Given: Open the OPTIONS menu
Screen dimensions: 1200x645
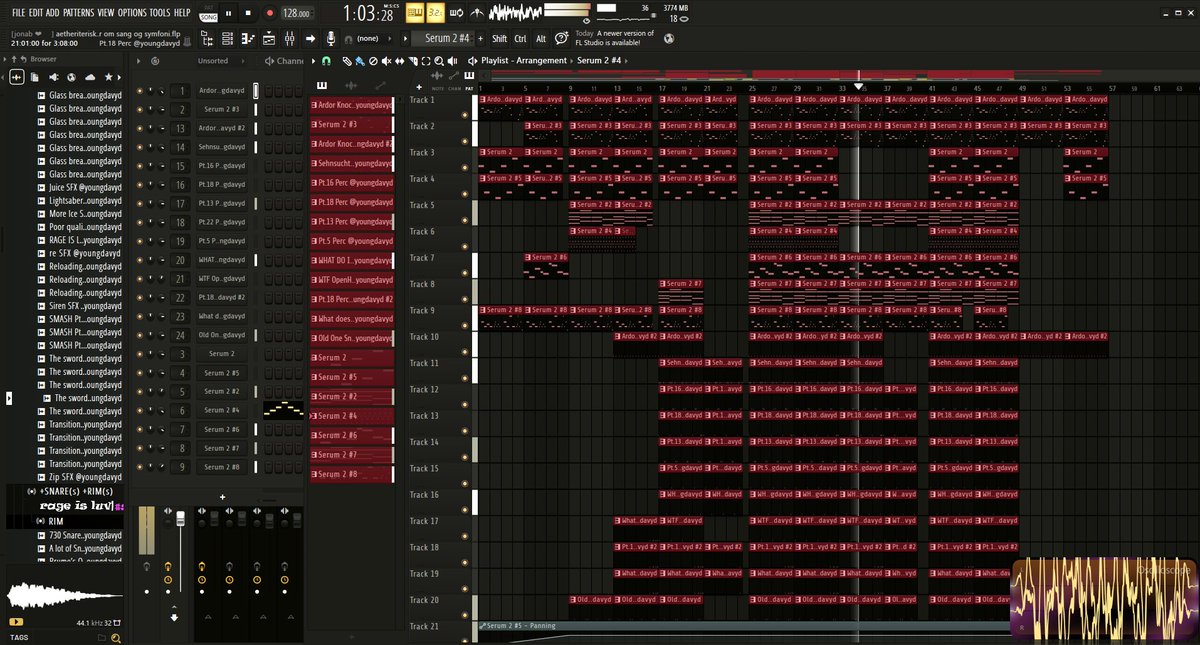Looking at the screenshot, I should 132,13.
